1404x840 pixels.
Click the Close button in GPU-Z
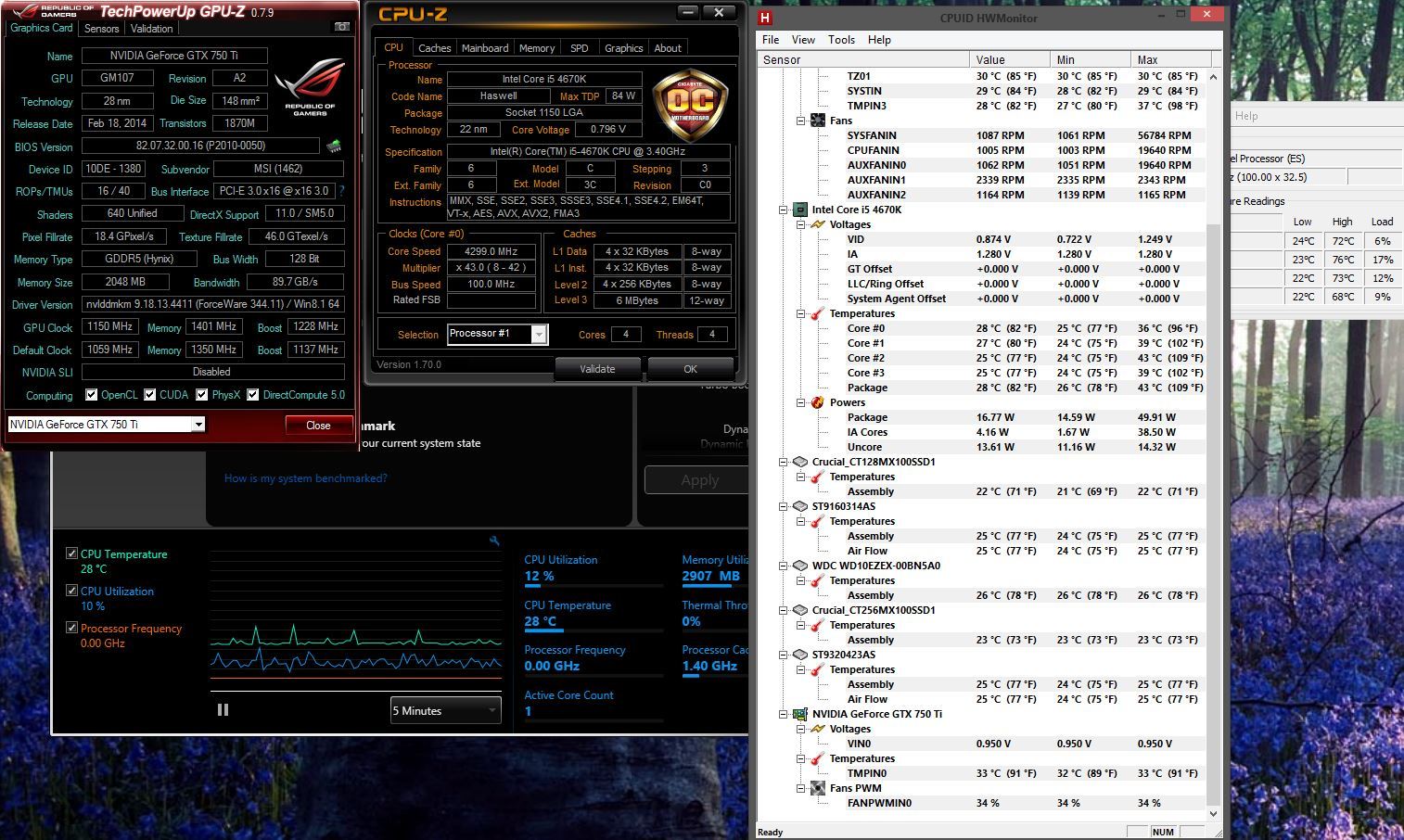[x=318, y=426]
